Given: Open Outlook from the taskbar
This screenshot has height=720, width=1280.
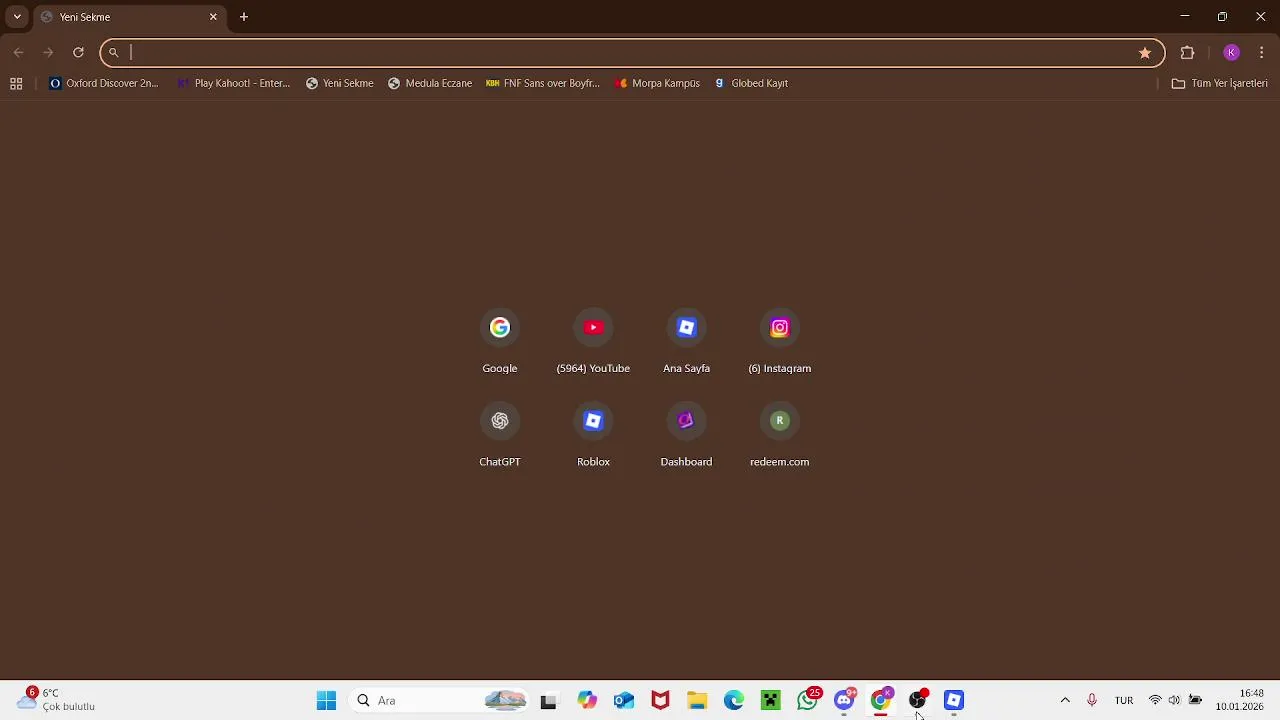Looking at the screenshot, I should click(623, 700).
